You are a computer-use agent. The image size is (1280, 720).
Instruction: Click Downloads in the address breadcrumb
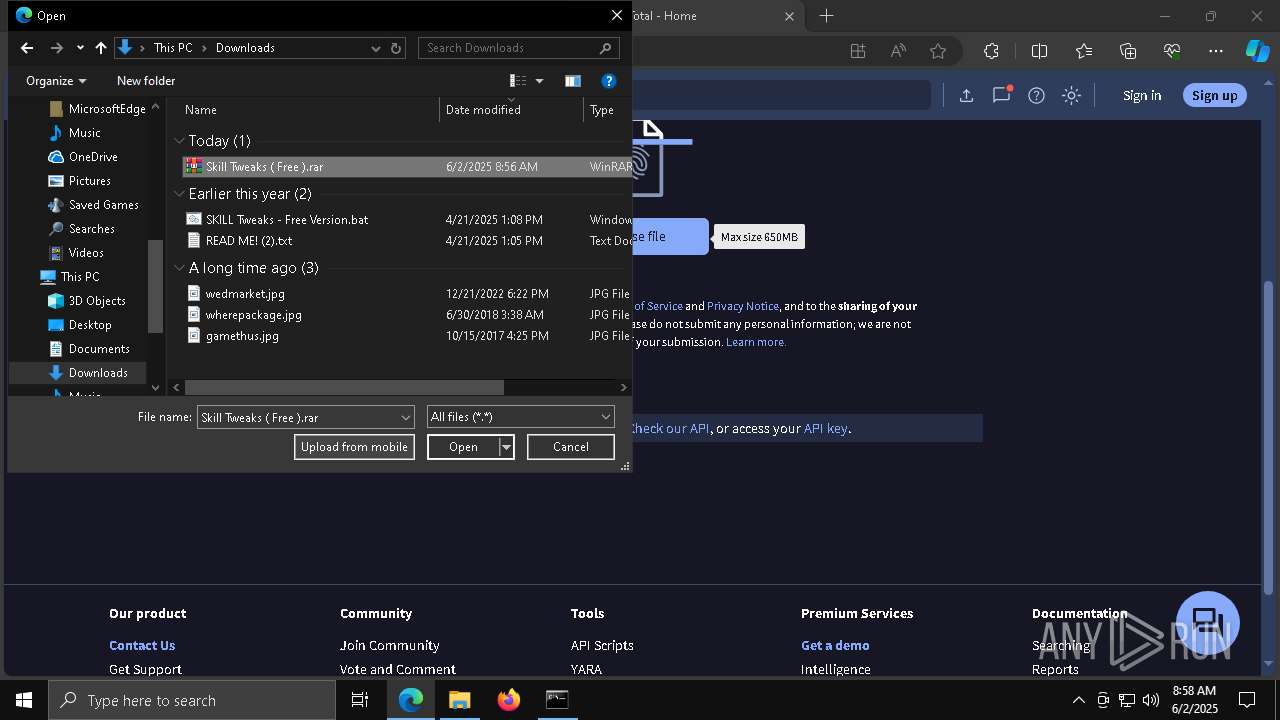(x=245, y=48)
